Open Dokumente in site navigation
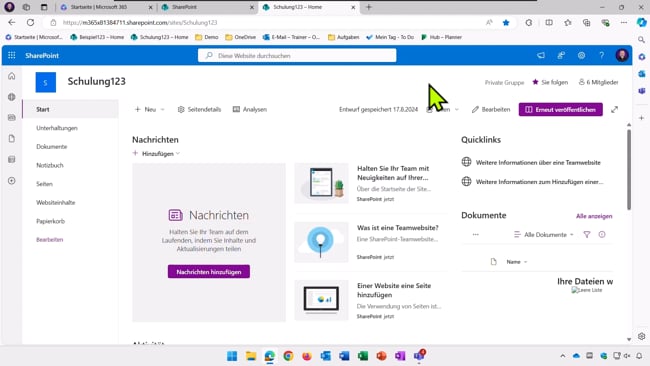Screen dimensions: 650x366 [51, 147]
